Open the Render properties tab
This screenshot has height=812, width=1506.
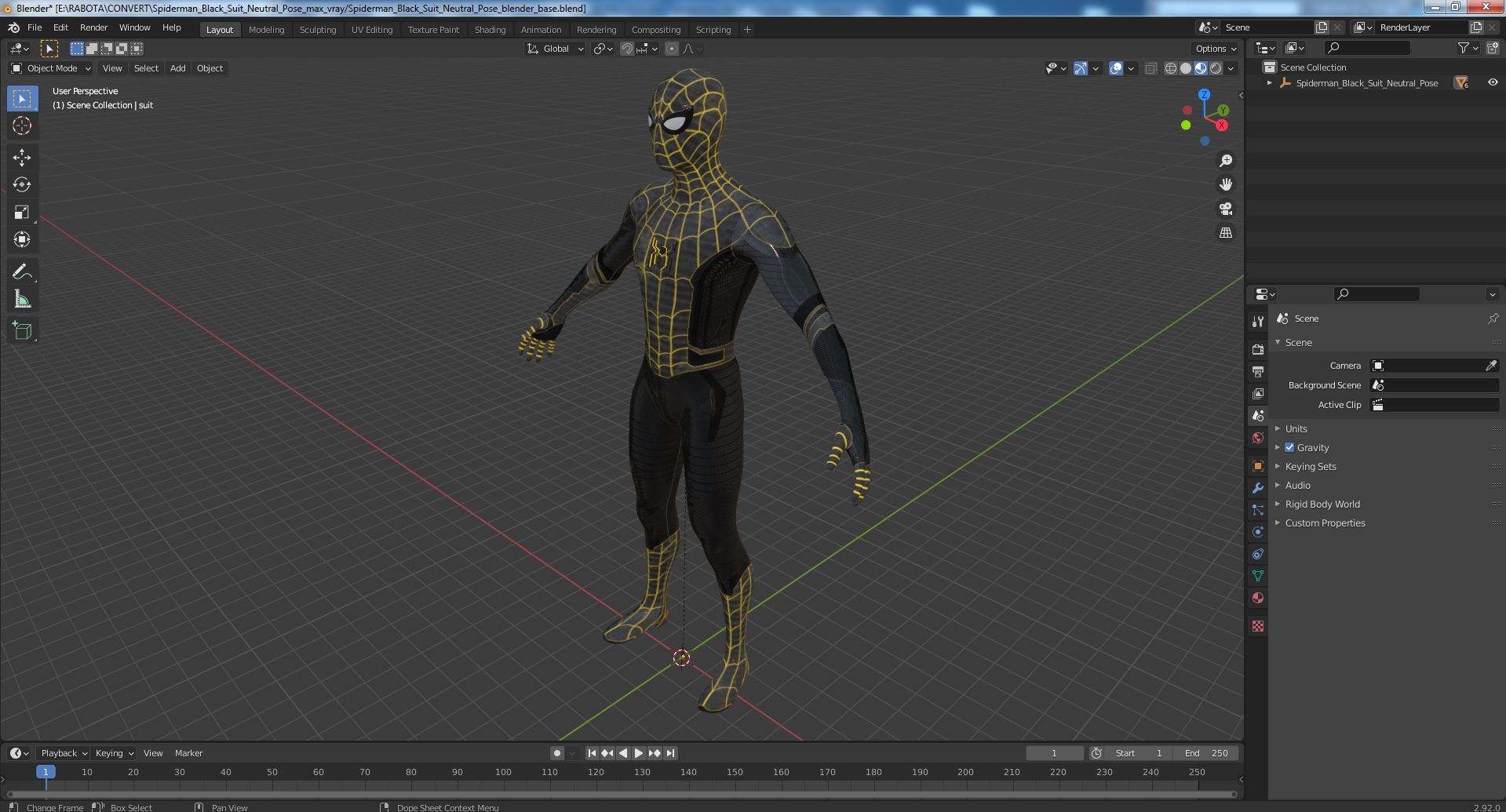tap(1258, 349)
